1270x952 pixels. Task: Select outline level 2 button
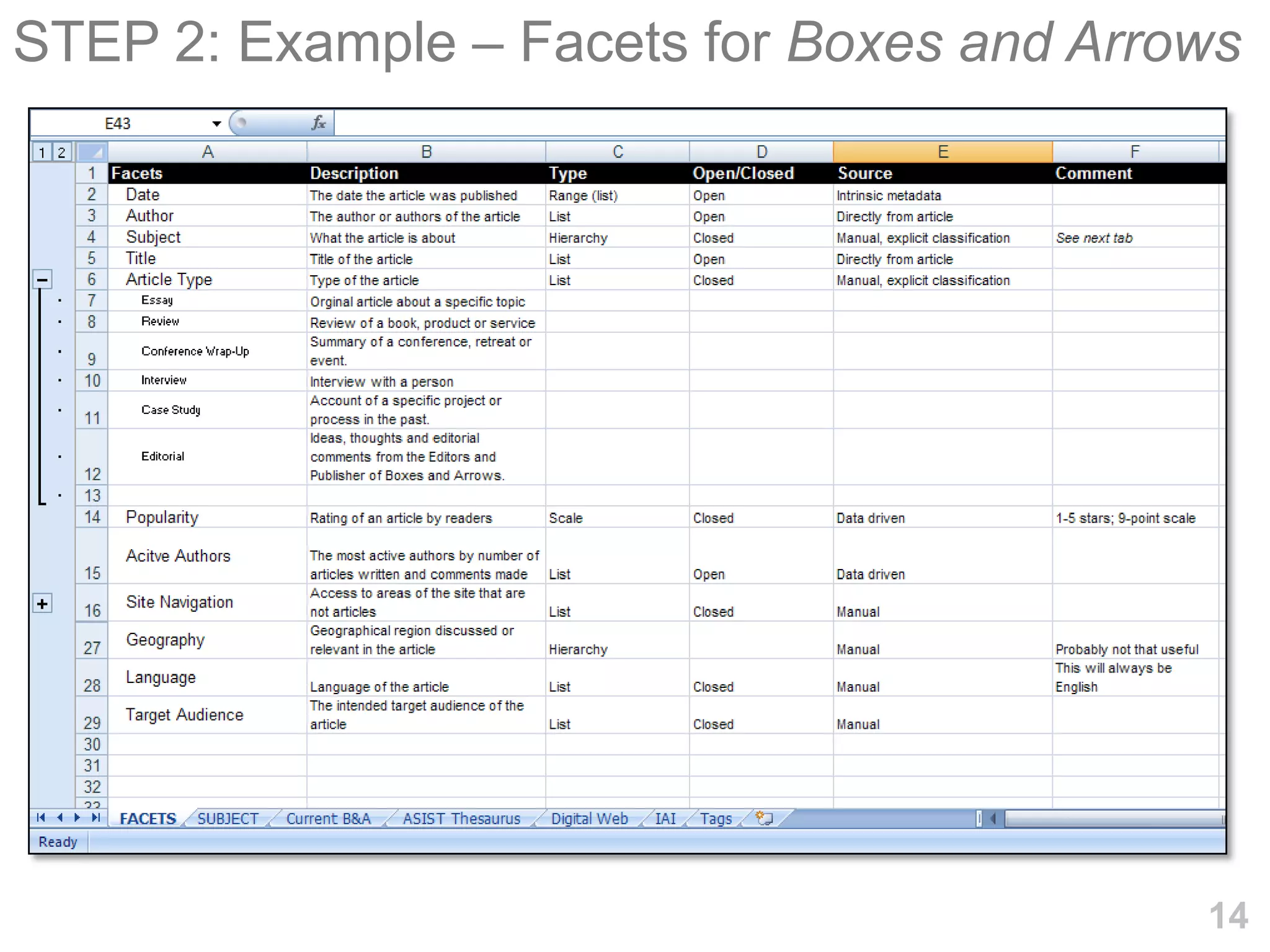pos(61,152)
